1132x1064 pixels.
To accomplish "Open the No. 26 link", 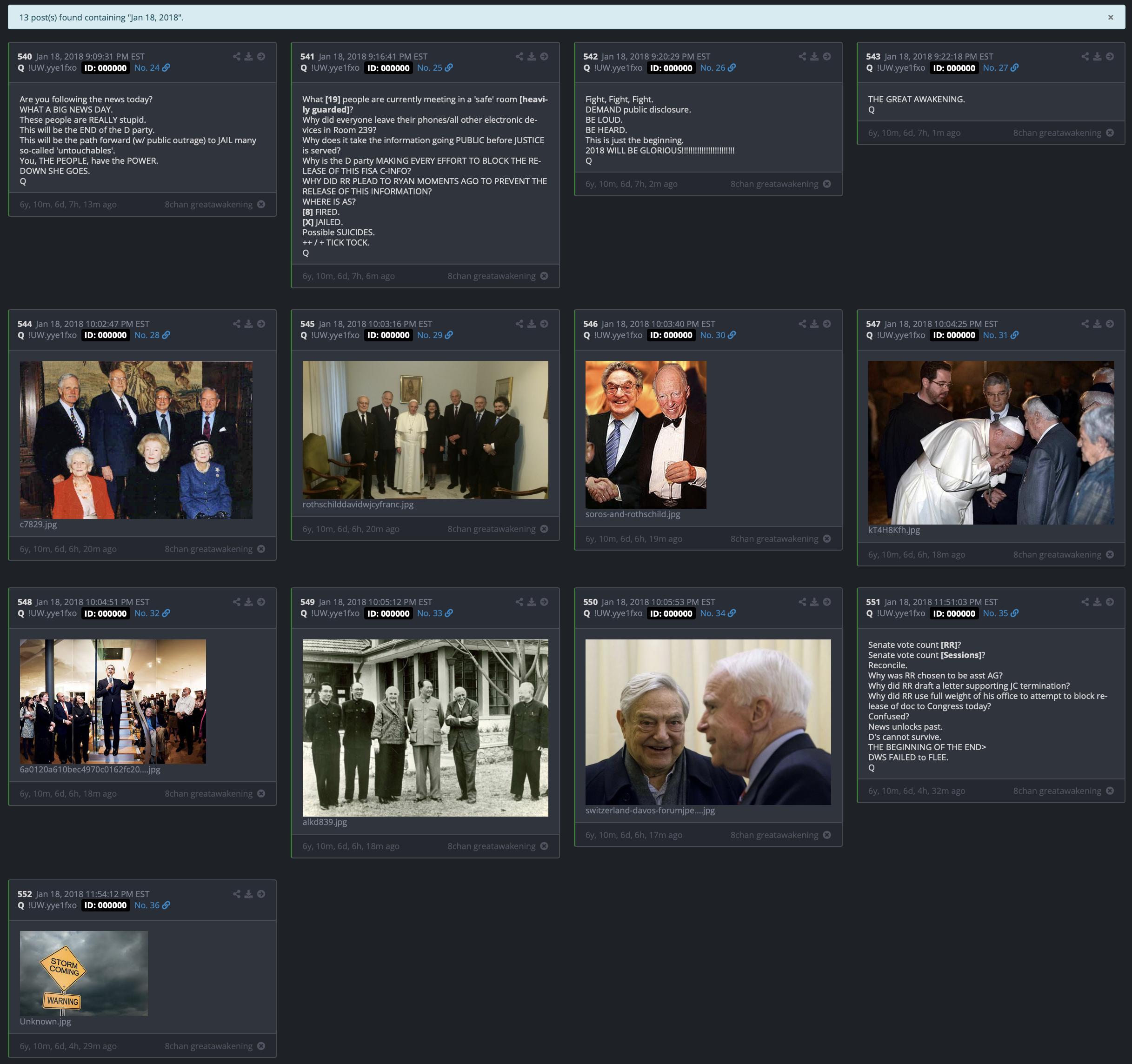I will coord(718,68).
